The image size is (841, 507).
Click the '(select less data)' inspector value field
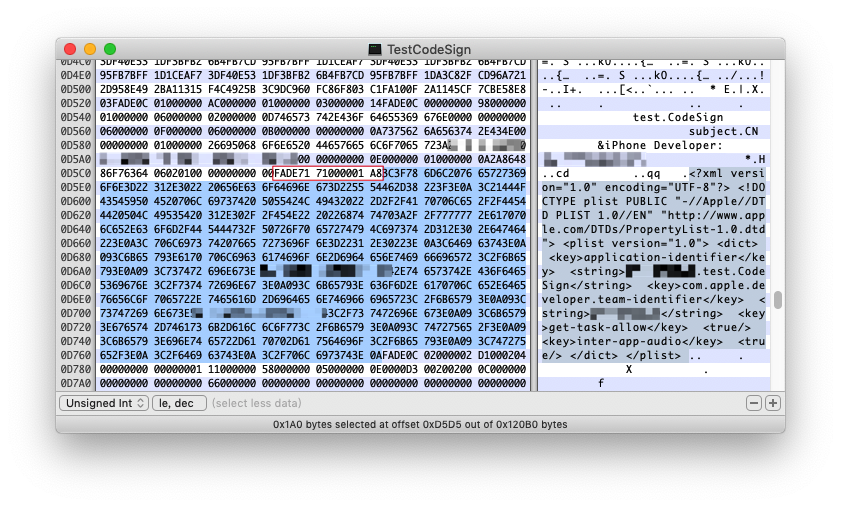[256, 403]
